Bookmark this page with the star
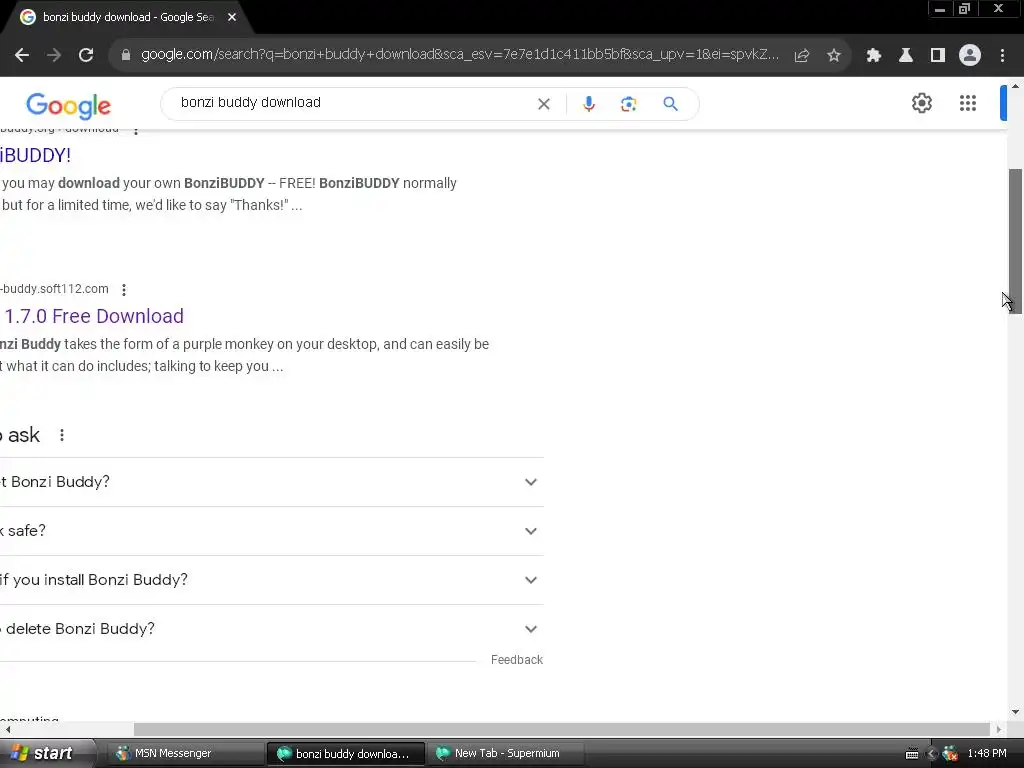Screen dimensions: 1024x768 (834, 56)
